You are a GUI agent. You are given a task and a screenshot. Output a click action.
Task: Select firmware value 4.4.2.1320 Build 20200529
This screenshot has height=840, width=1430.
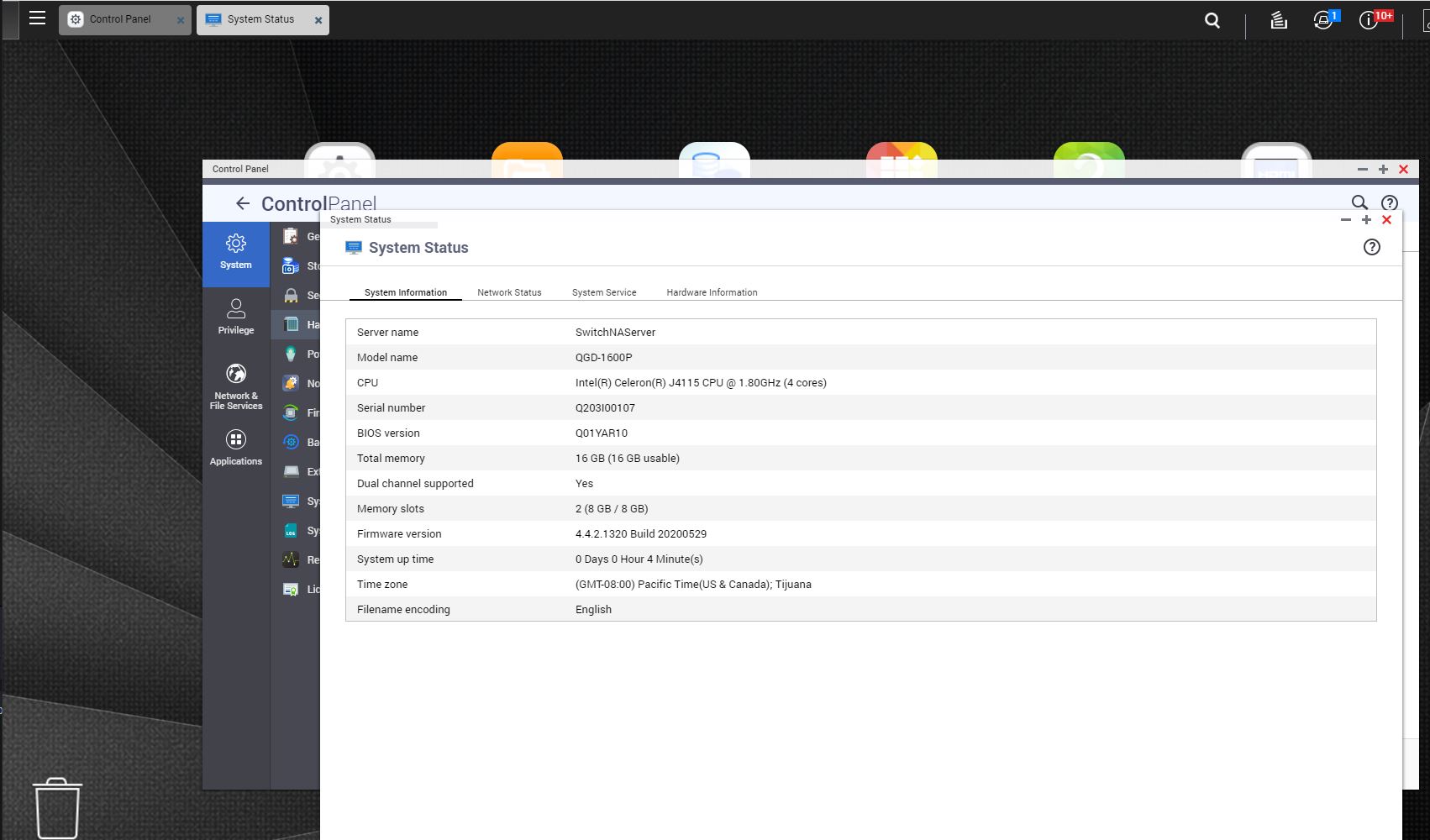pyautogui.click(x=641, y=533)
